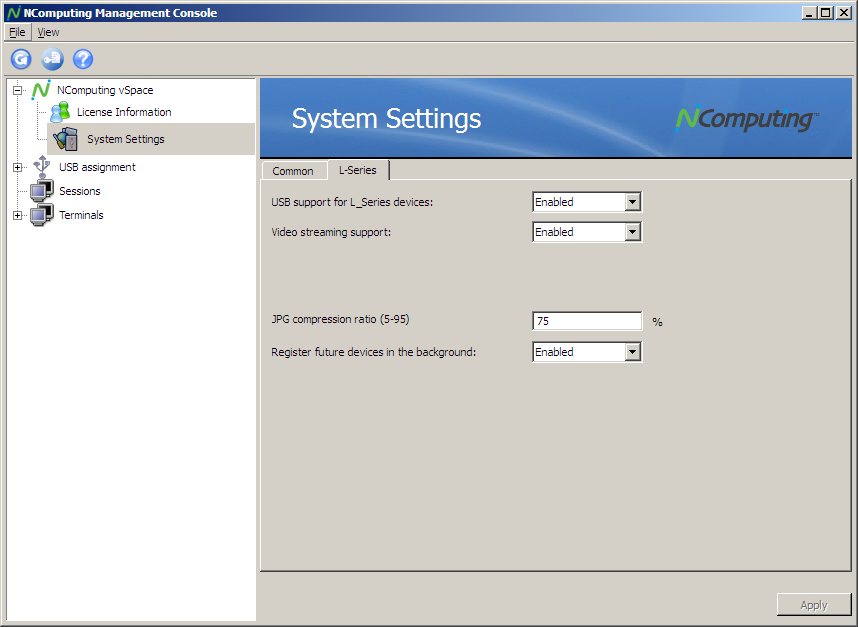The height and width of the screenshot is (627, 858).
Task: Click the NComputing vSpace tree icon
Action: pyautogui.click(x=41, y=90)
